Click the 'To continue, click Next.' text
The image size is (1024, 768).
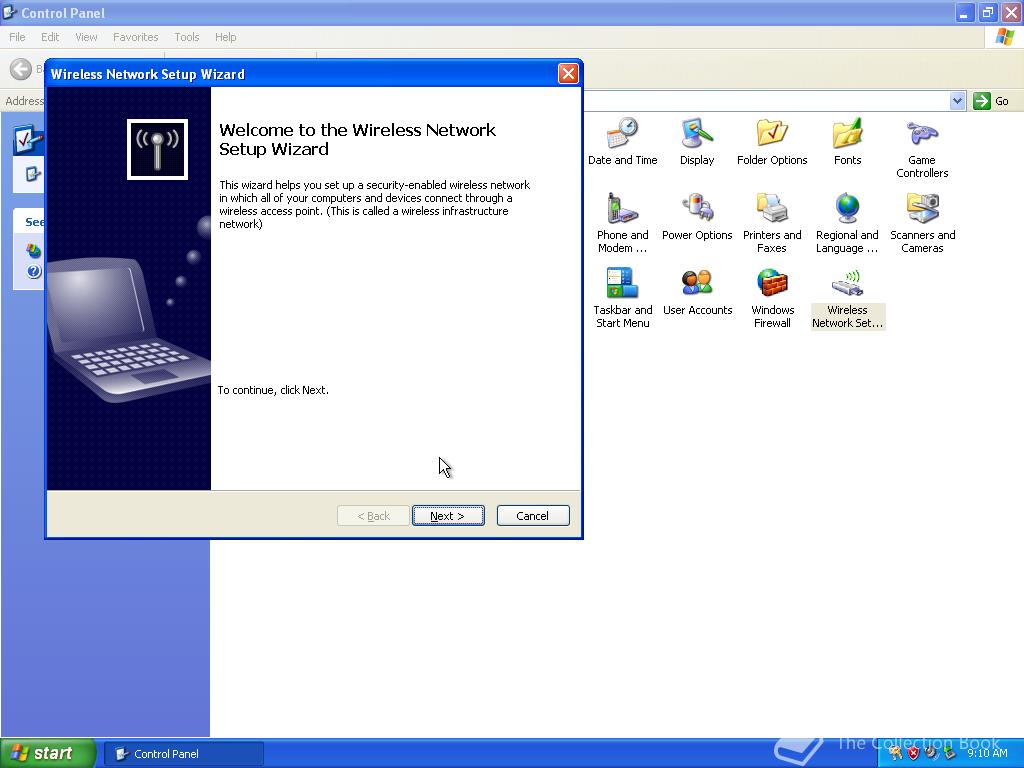[273, 390]
